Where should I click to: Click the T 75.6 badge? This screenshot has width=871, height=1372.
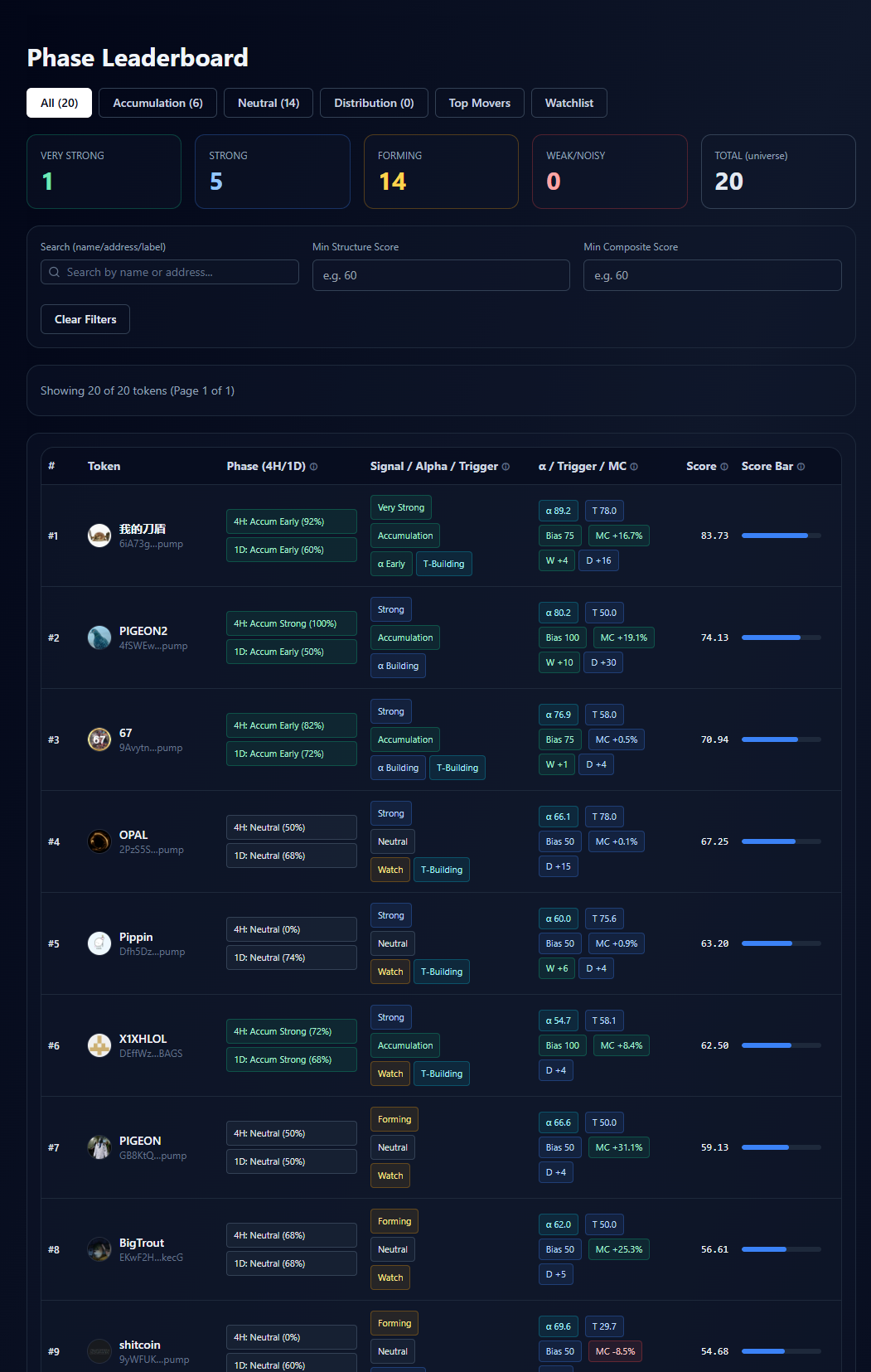605,919
